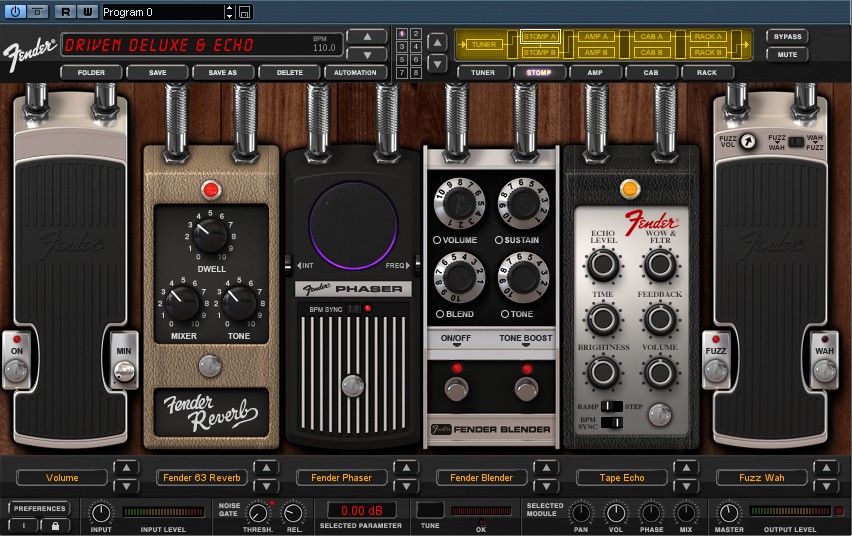Click up arrow beside Fender Phaser
This screenshot has width=852, height=536.
click(406, 468)
